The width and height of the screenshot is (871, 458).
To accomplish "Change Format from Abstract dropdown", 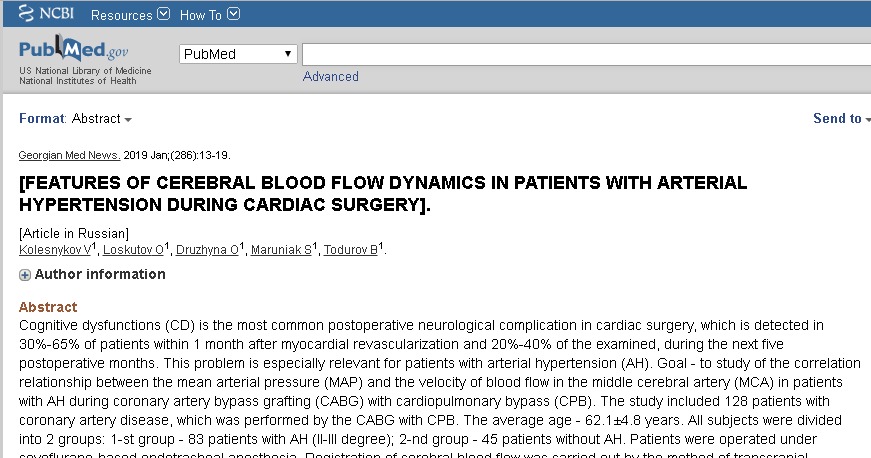I will [102, 119].
